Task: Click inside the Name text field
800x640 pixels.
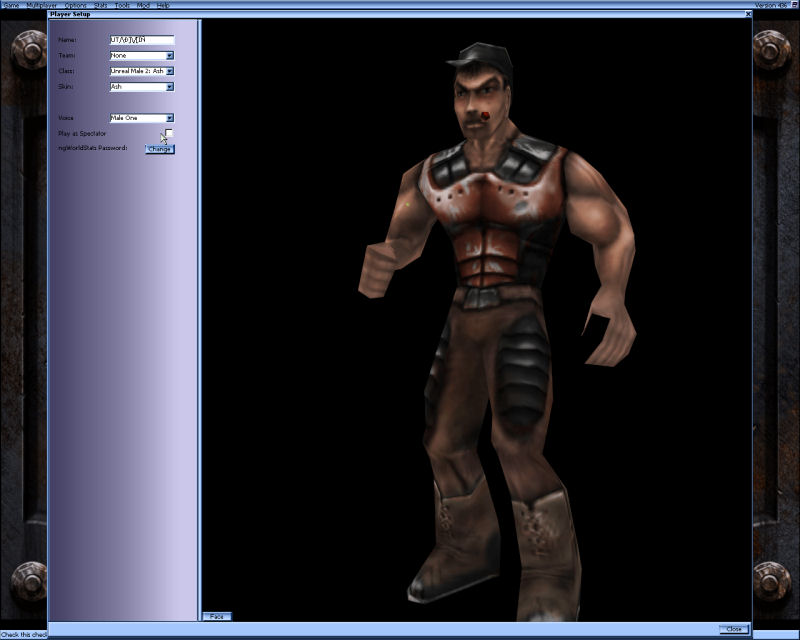Action: coord(140,39)
